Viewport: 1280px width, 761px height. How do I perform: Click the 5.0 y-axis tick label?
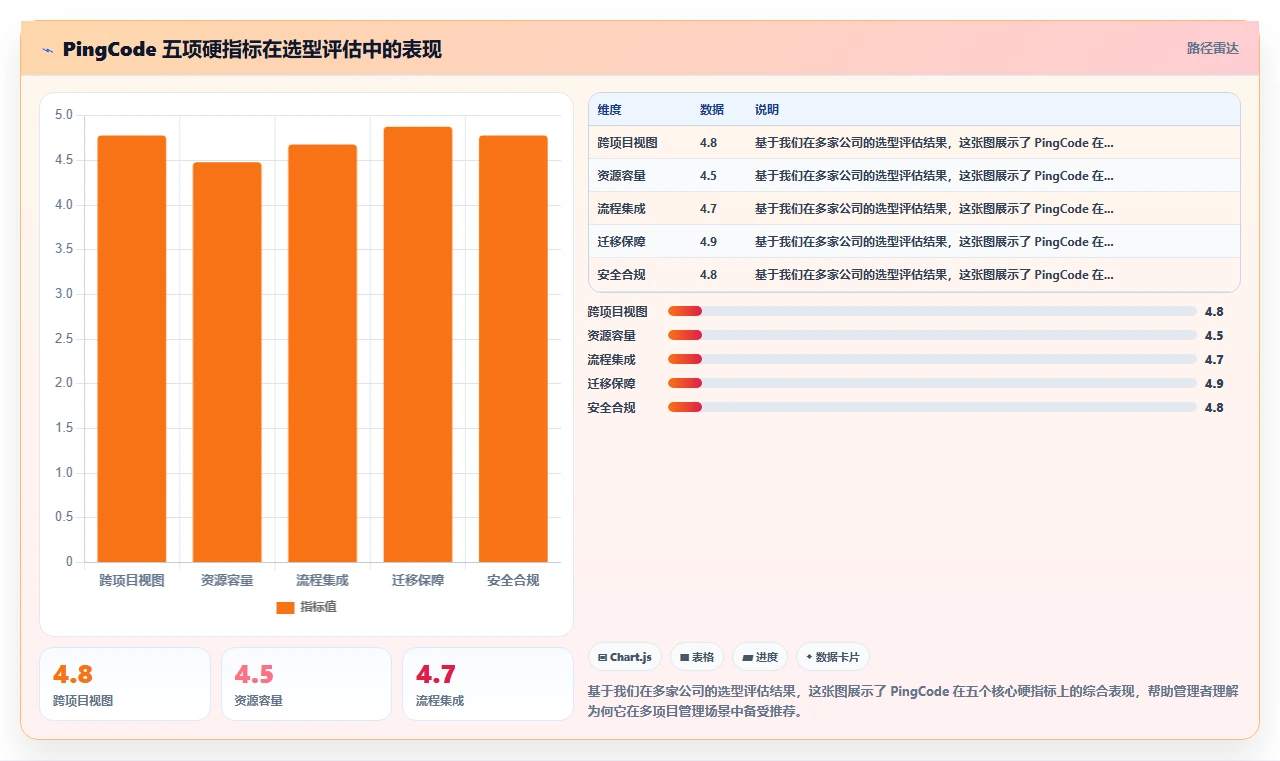64,115
